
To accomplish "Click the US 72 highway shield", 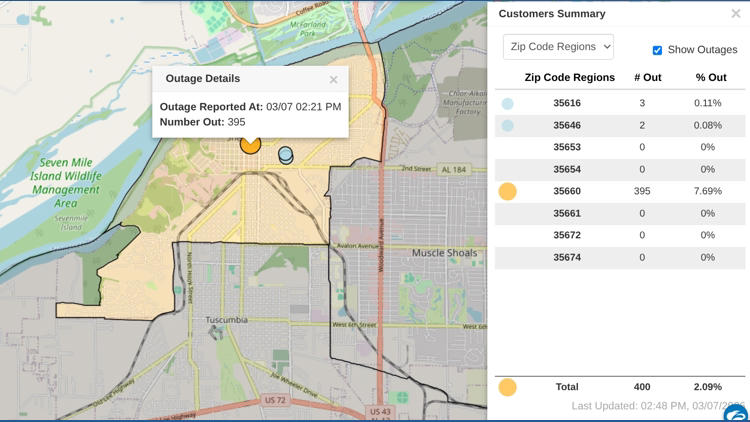I will tap(275, 400).
